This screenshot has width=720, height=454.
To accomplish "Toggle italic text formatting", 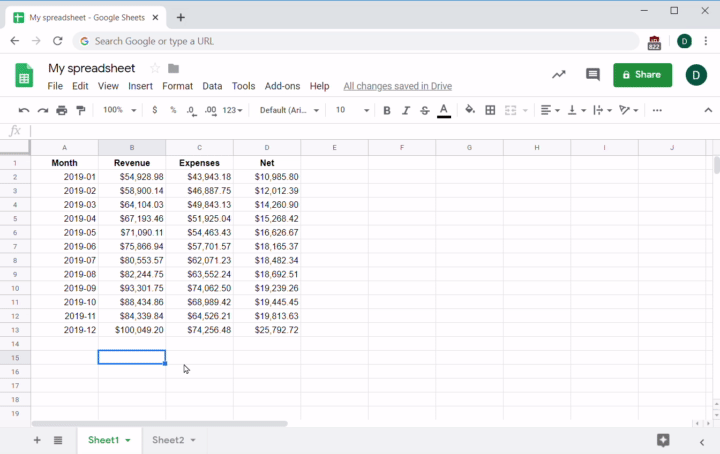I will pos(406,110).
